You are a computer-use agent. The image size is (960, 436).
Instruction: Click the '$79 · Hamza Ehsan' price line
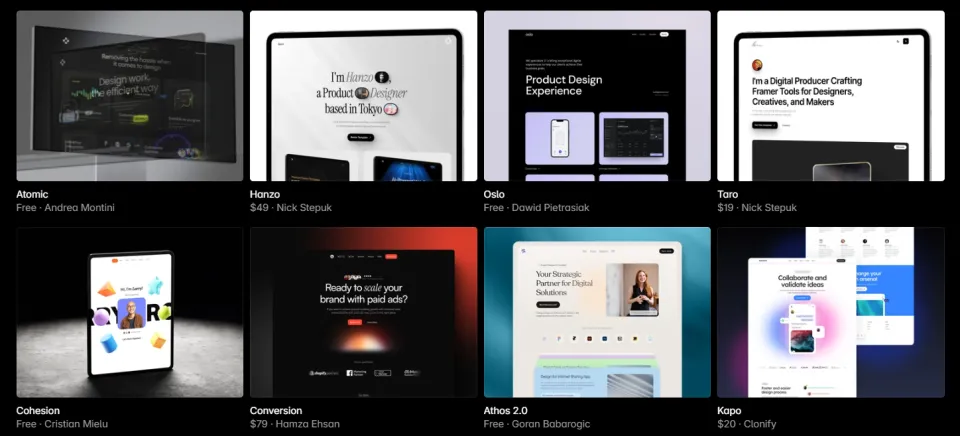pyautogui.click(x=294, y=424)
